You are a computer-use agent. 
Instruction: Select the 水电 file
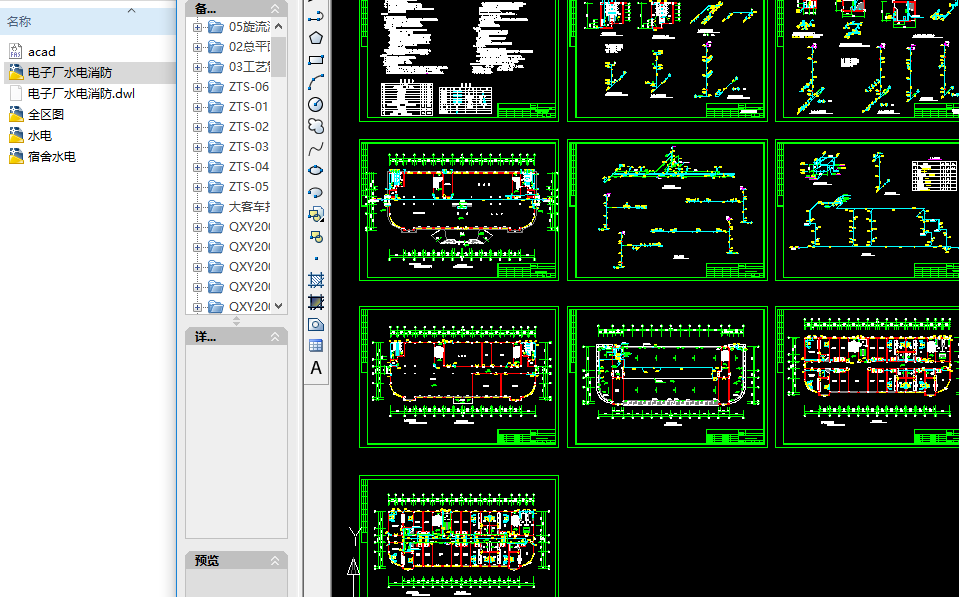click(x=31, y=135)
